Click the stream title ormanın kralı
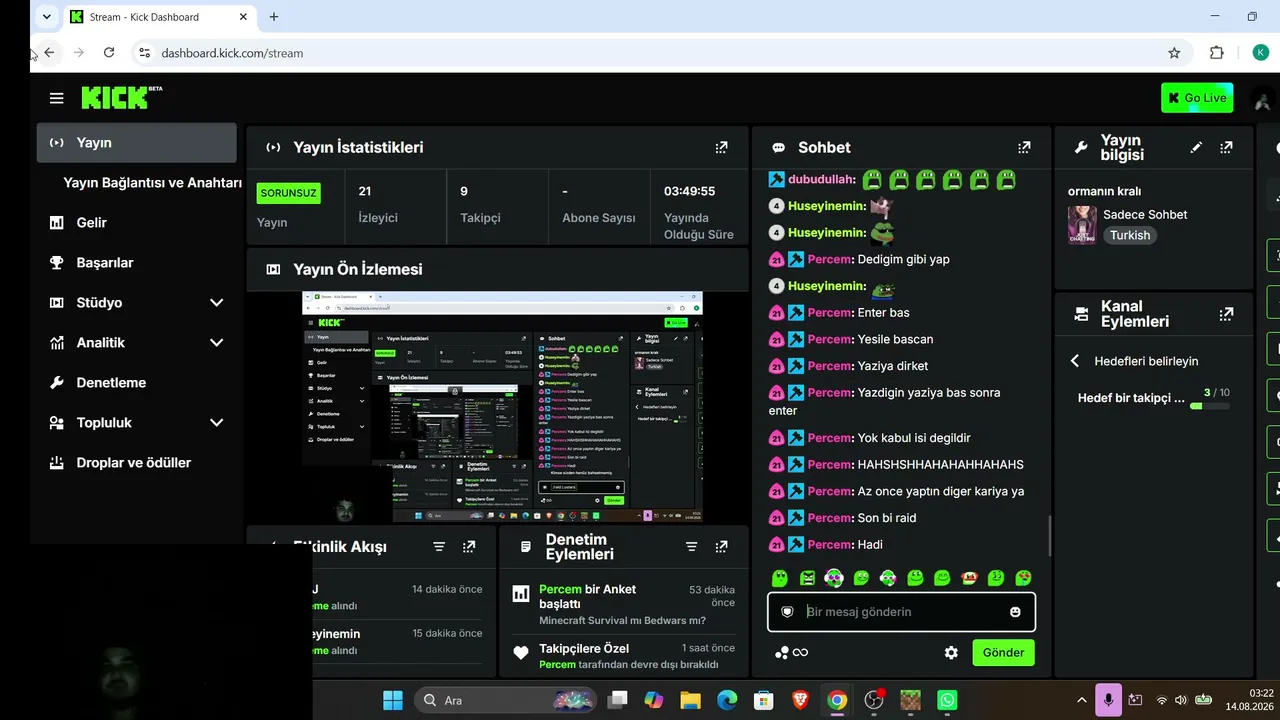The image size is (1280, 720). coord(1104,191)
